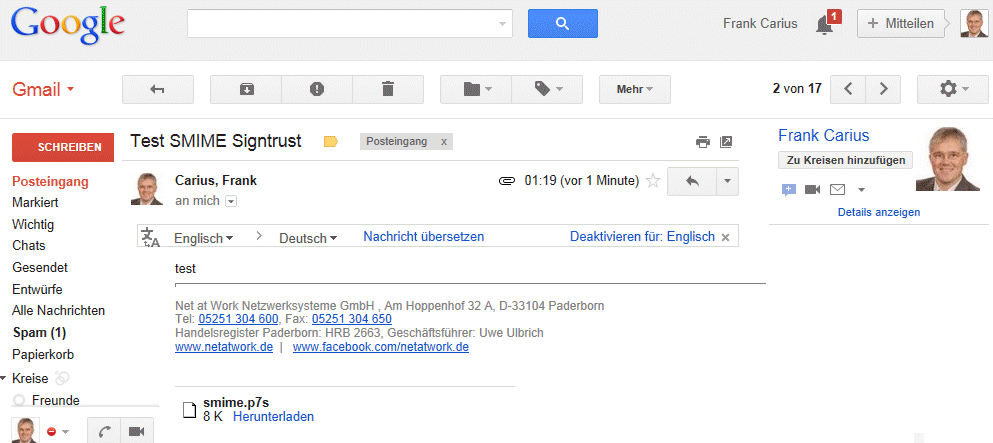993x443 pixels.
Task: Open more contact options arrow
Action: pyautogui.click(x=861, y=190)
